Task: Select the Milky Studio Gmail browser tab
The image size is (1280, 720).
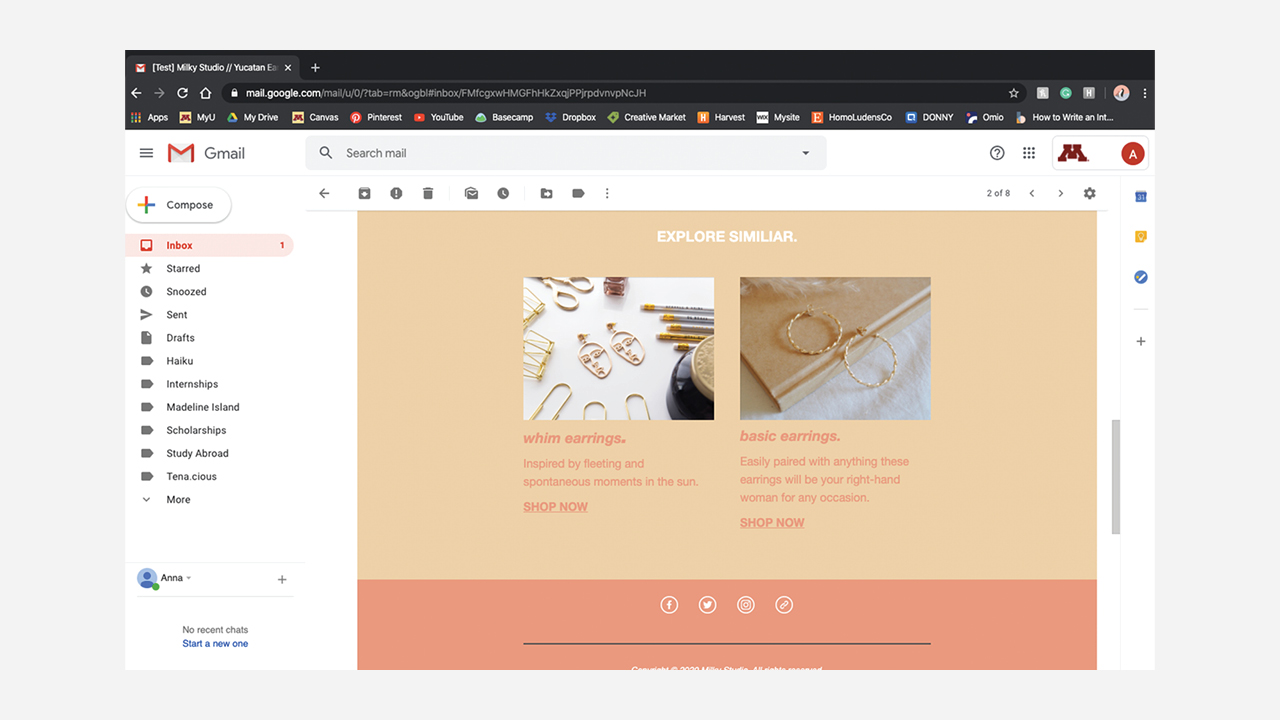Action: (213, 67)
